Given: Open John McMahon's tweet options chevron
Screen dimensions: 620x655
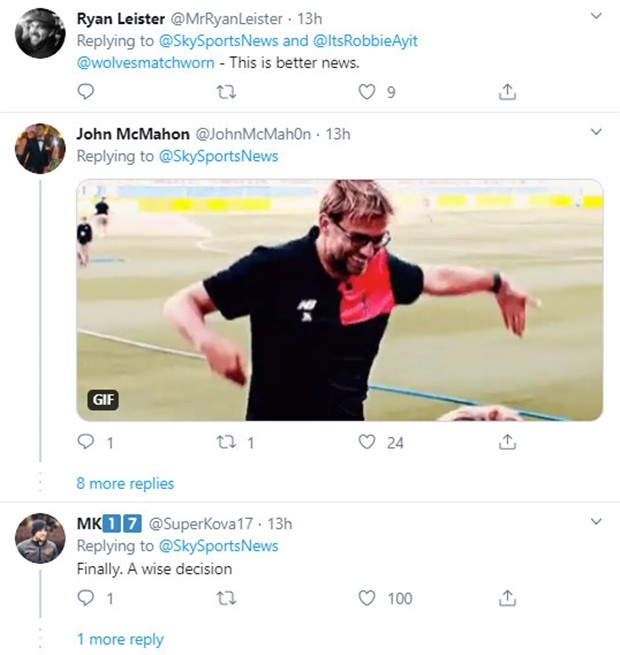Looking at the screenshot, I should click(596, 132).
